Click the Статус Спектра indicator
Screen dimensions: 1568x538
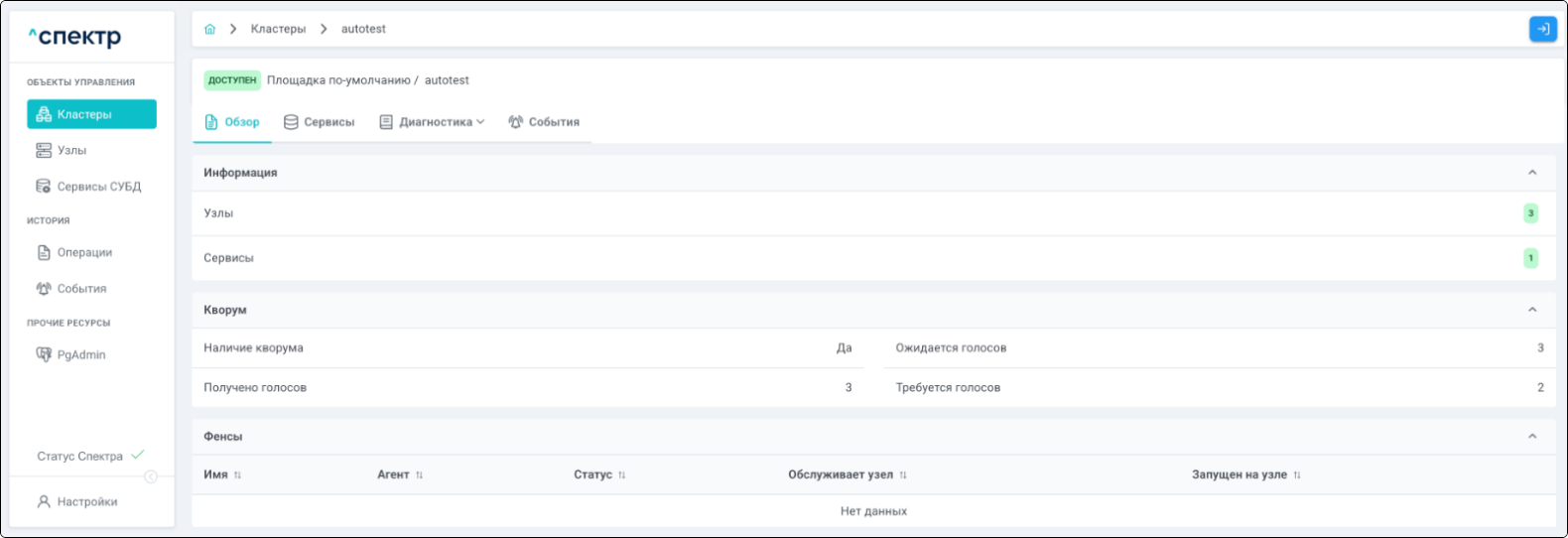(x=89, y=457)
